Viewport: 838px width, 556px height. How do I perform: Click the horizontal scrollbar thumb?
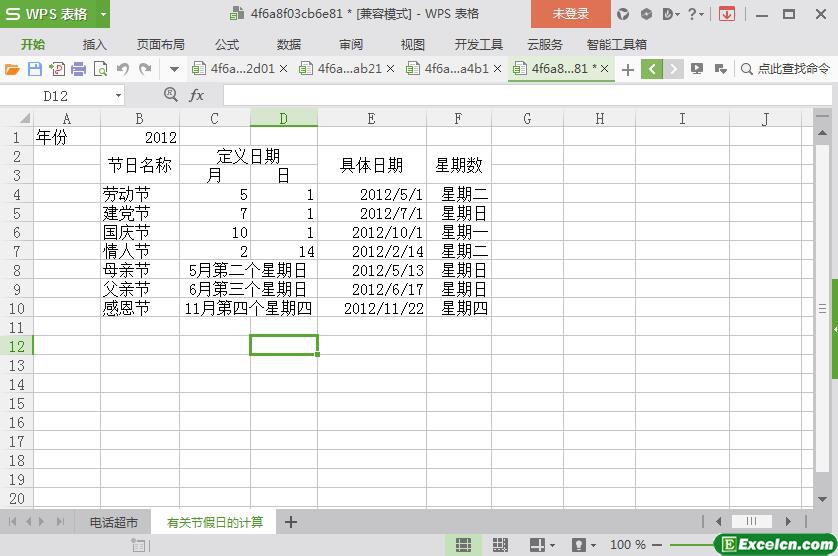tap(751, 521)
